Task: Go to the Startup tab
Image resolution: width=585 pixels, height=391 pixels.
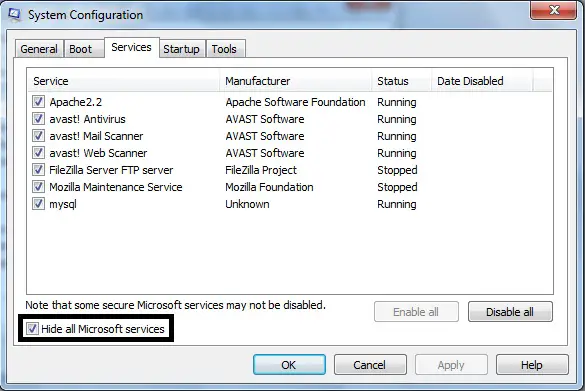Action: click(182, 49)
